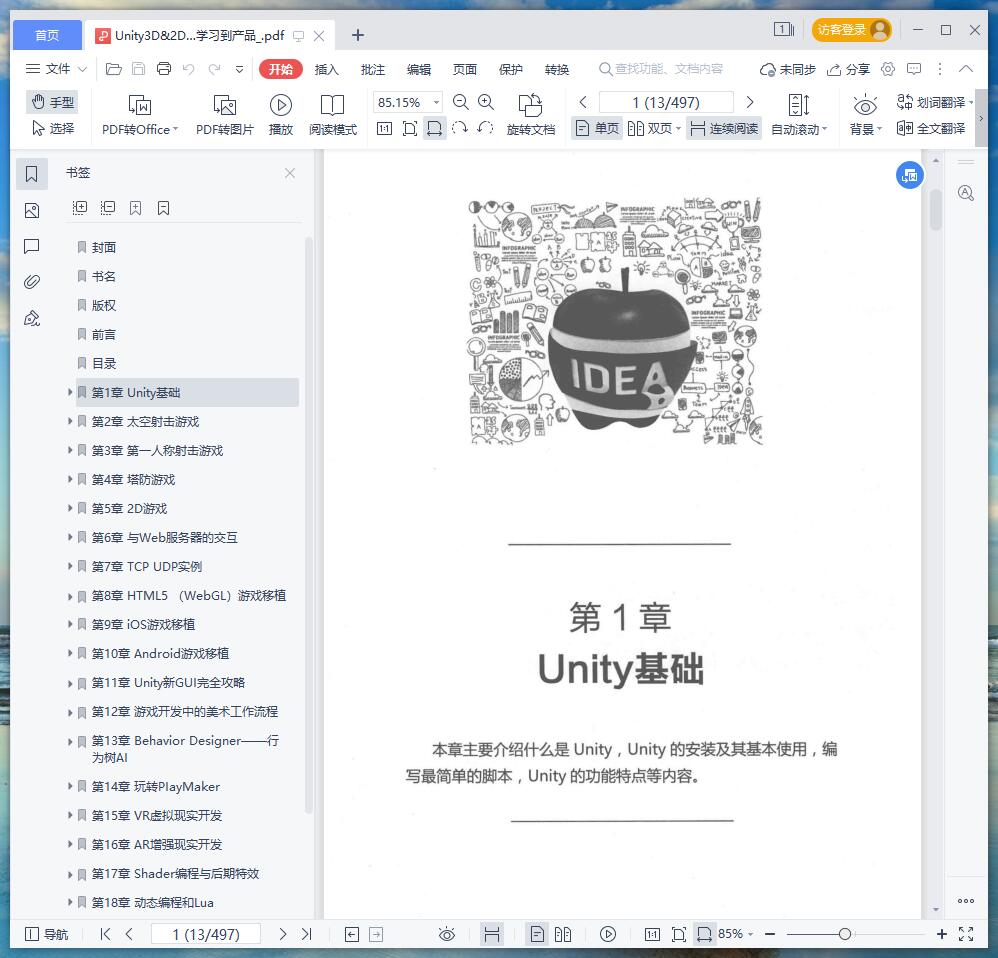Click the blue floating convert button

point(910,175)
